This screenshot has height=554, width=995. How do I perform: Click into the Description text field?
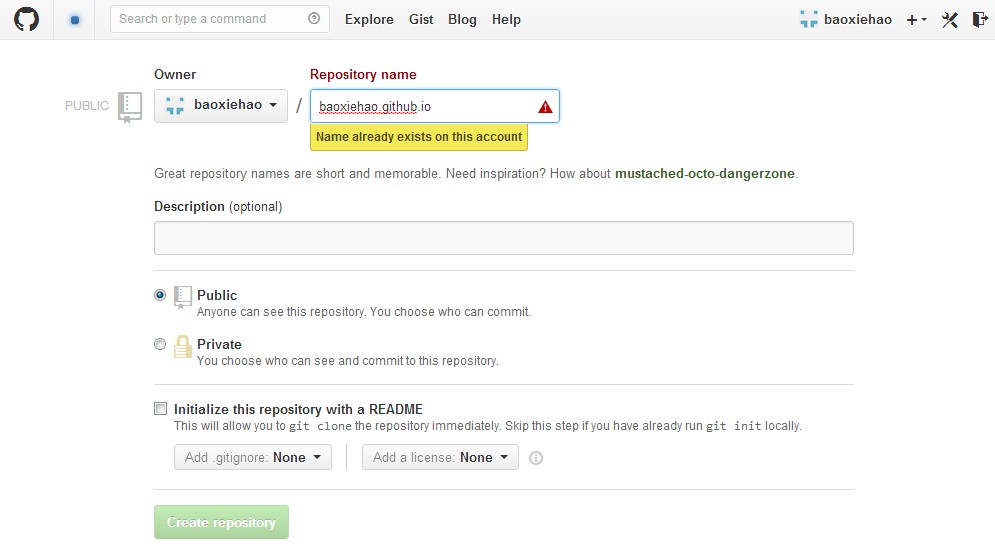click(503, 238)
